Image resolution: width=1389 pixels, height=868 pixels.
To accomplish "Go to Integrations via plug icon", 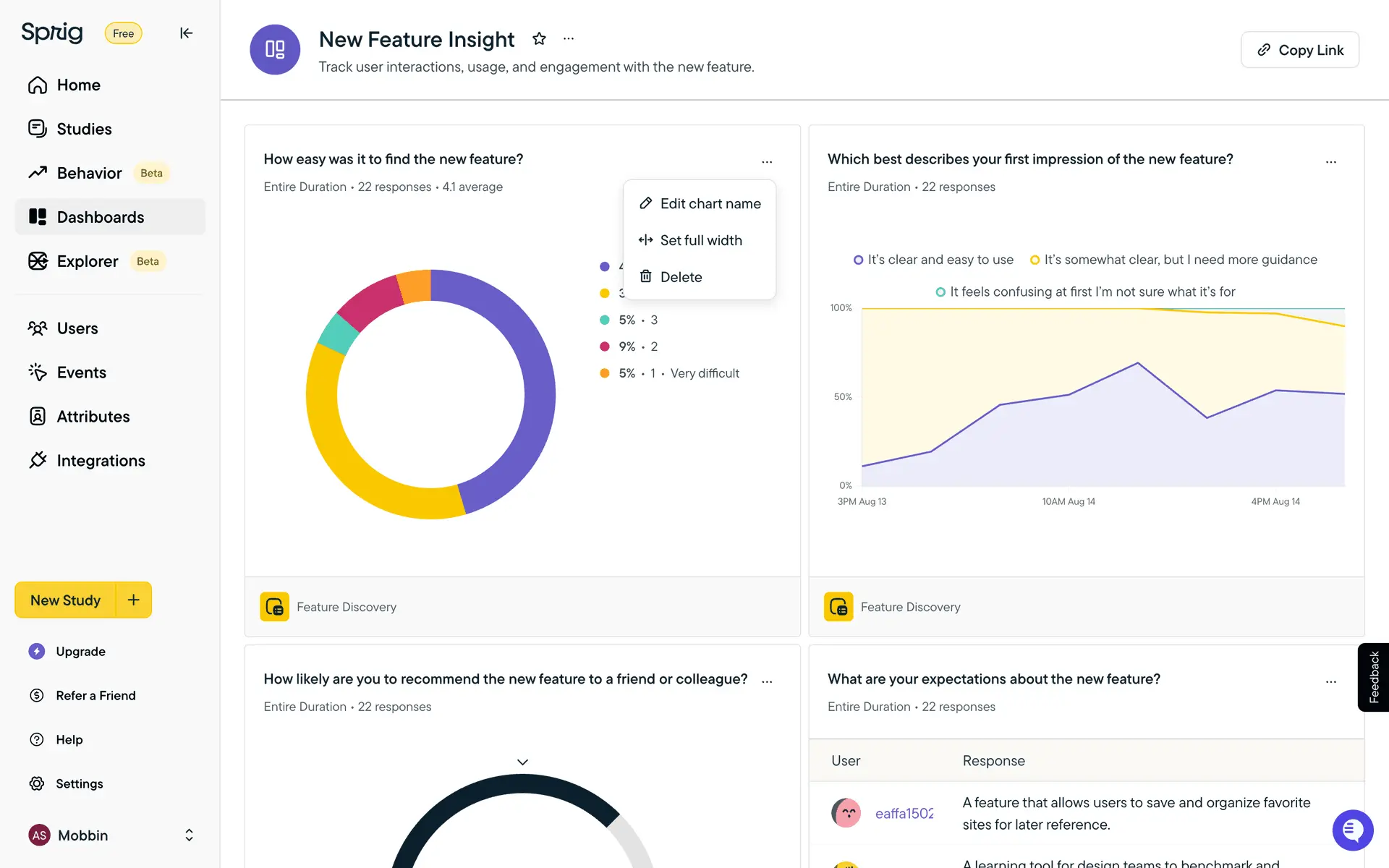I will pos(38,460).
